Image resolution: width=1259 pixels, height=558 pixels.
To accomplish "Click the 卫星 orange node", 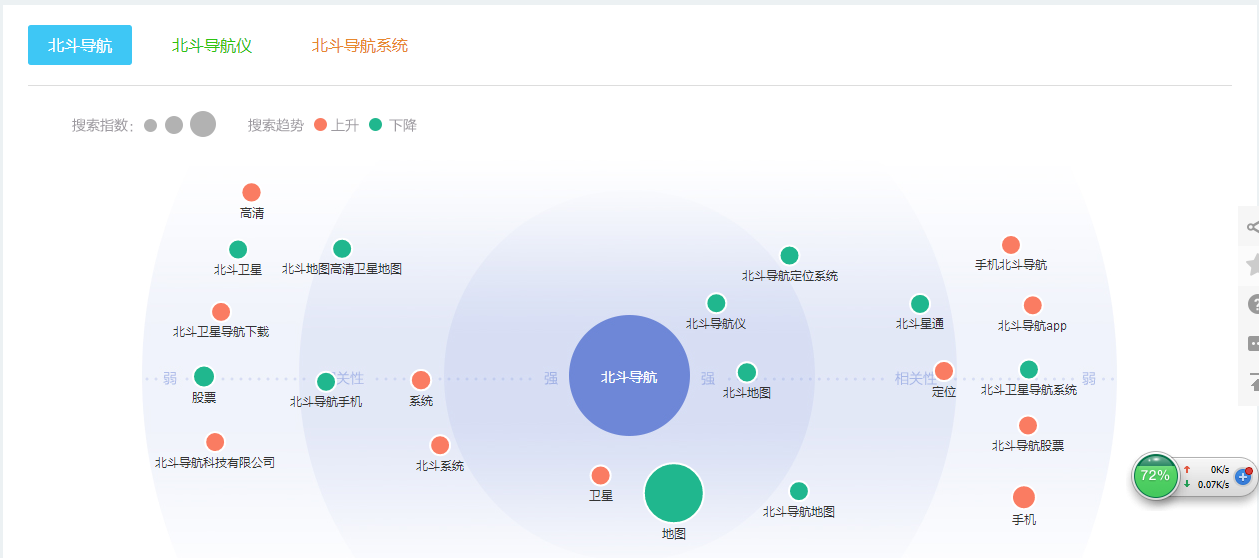I will (x=600, y=475).
